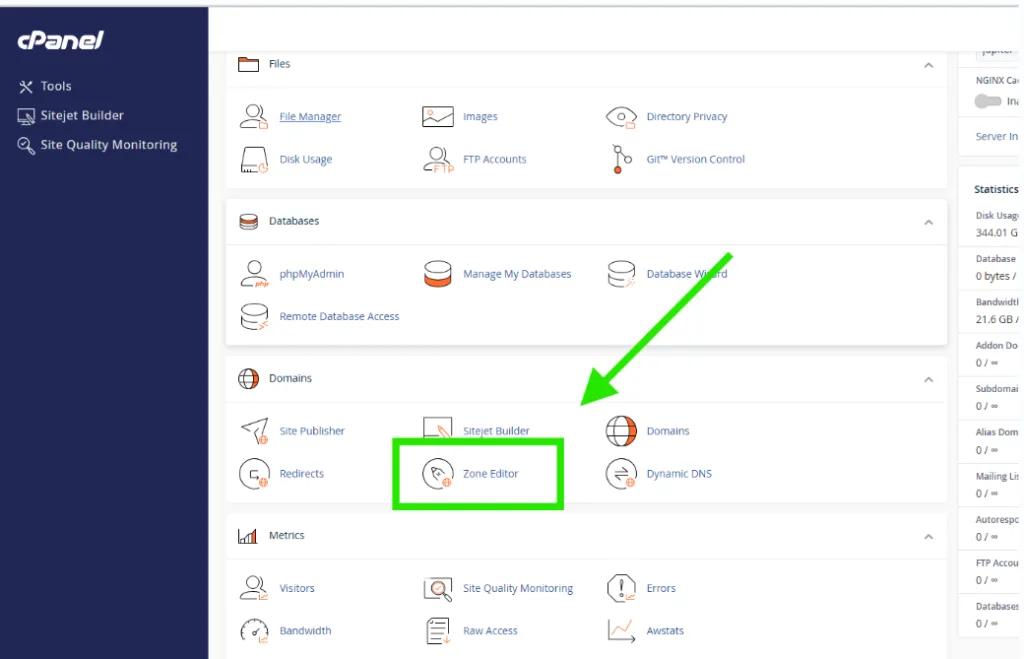Image resolution: width=1024 pixels, height=659 pixels.
Task: Open the File Manager icon
Action: click(254, 117)
